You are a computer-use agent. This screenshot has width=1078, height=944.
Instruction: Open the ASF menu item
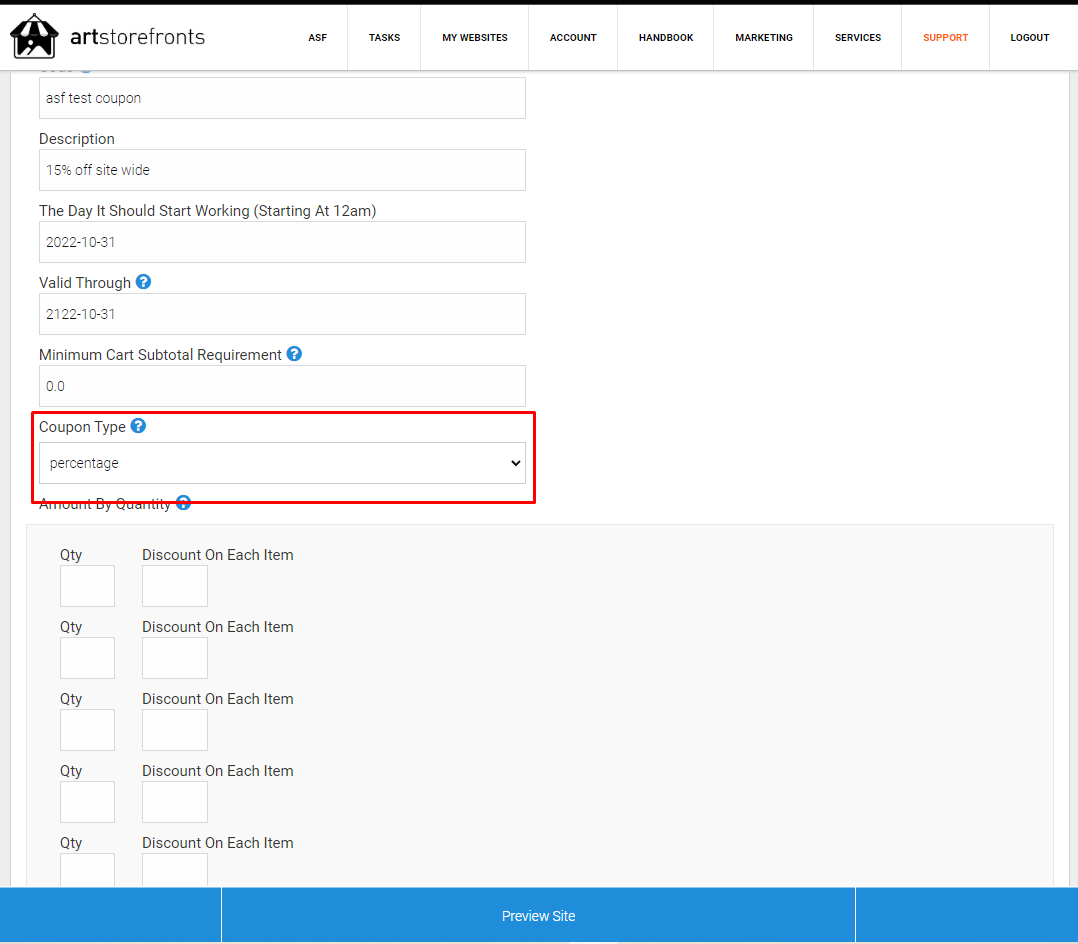[318, 38]
